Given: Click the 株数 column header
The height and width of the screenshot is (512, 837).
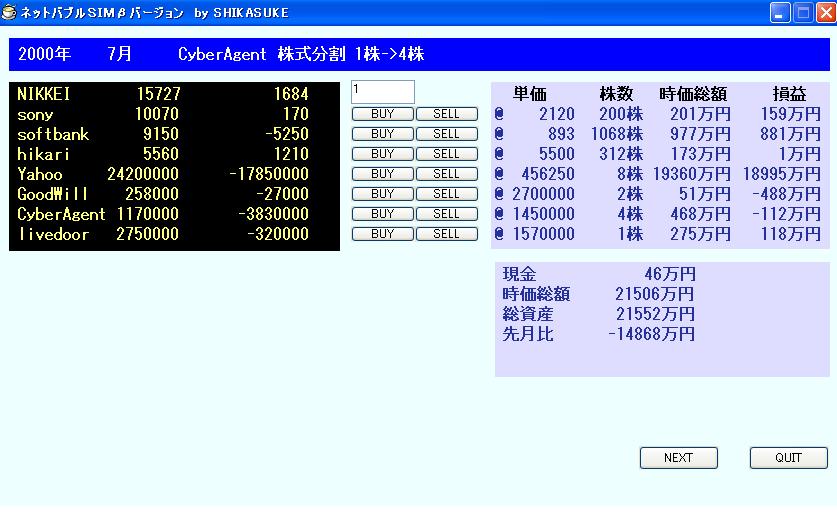Looking at the screenshot, I should pos(616,94).
